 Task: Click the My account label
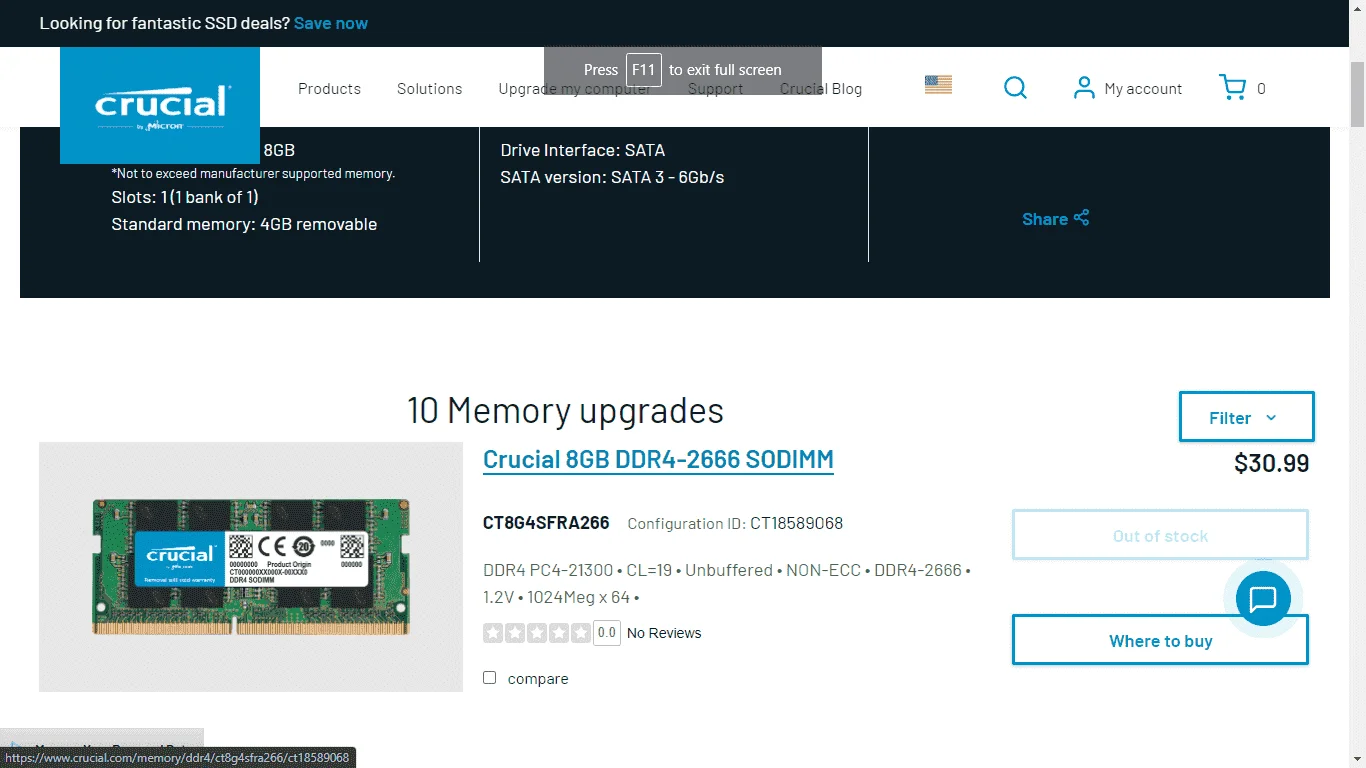point(1143,89)
